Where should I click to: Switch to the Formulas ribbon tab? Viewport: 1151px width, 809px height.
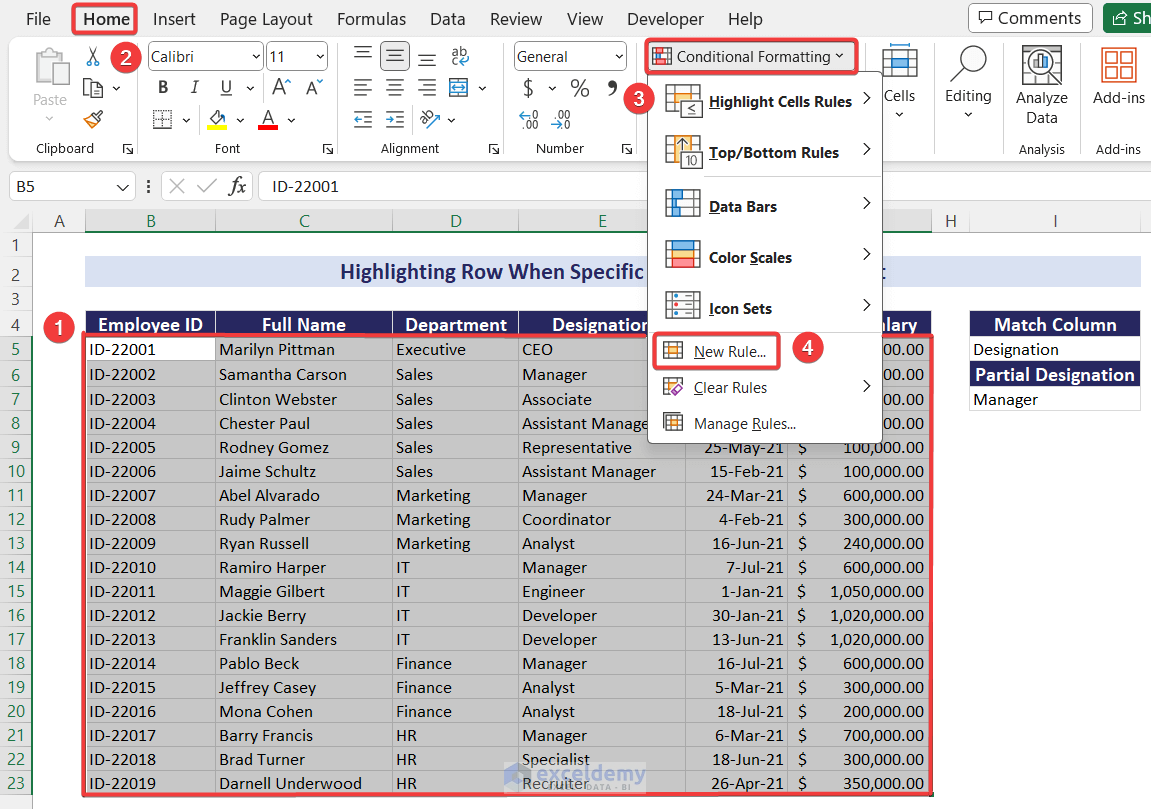click(x=371, y=19)
